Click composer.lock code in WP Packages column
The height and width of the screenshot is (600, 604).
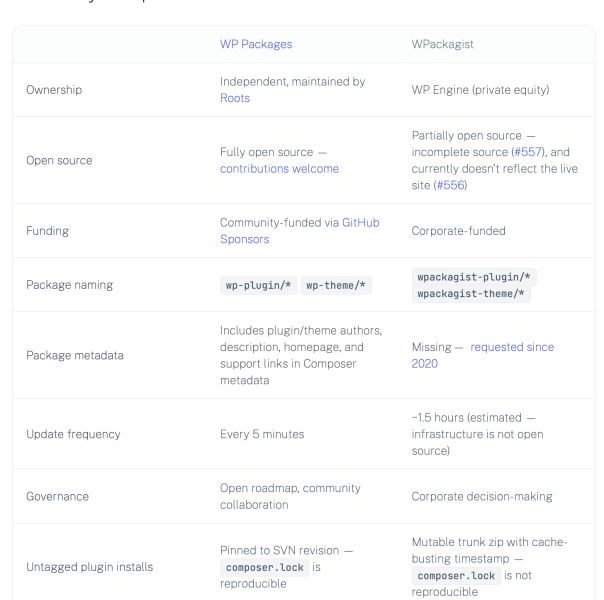click(x=264, y=567)
